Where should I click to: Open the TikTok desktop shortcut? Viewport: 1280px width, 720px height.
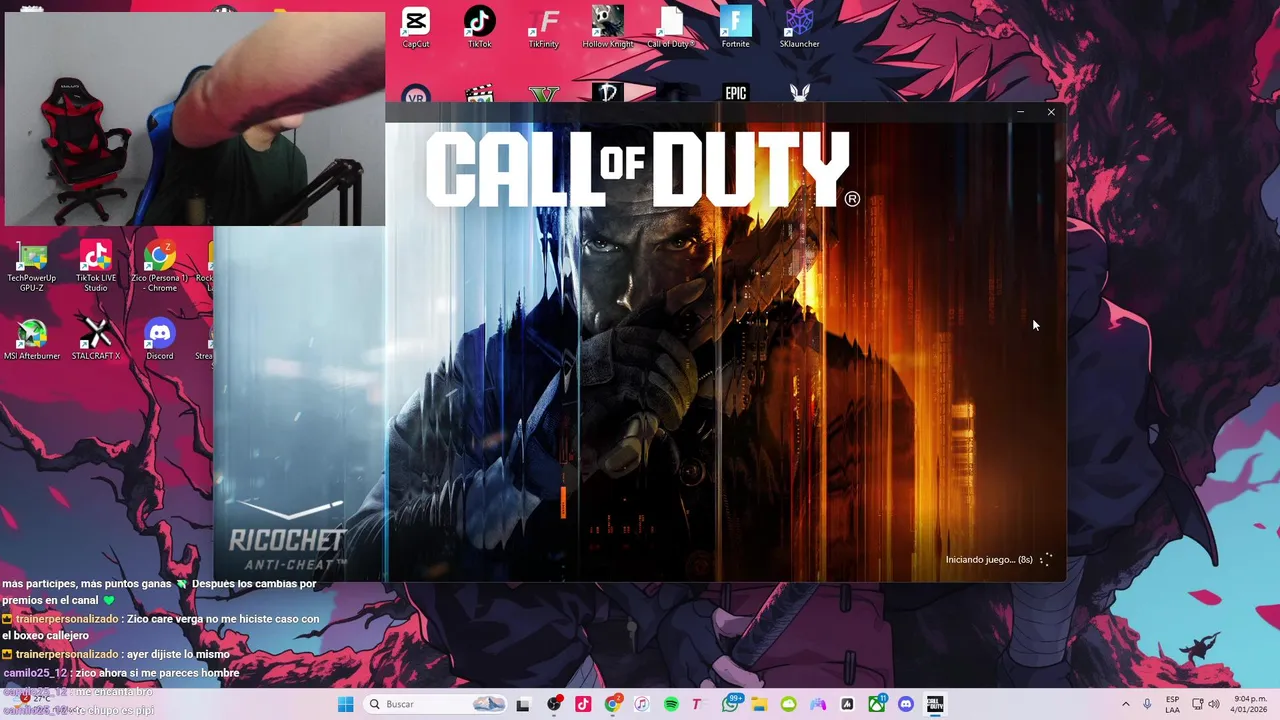tap(480, 27)
